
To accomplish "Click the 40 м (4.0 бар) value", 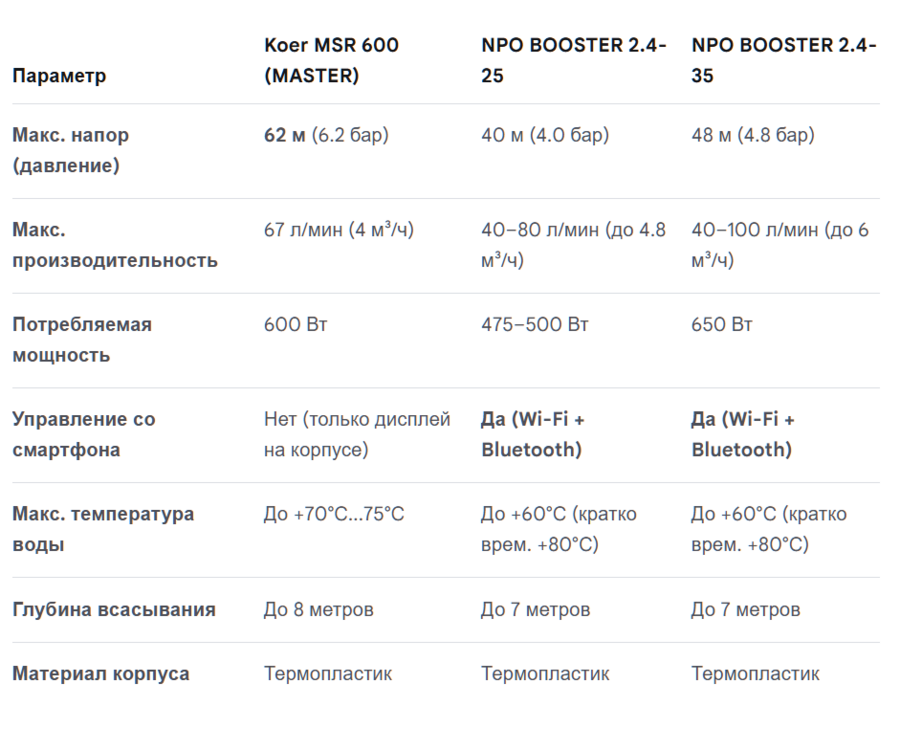I will click(545, 135).
